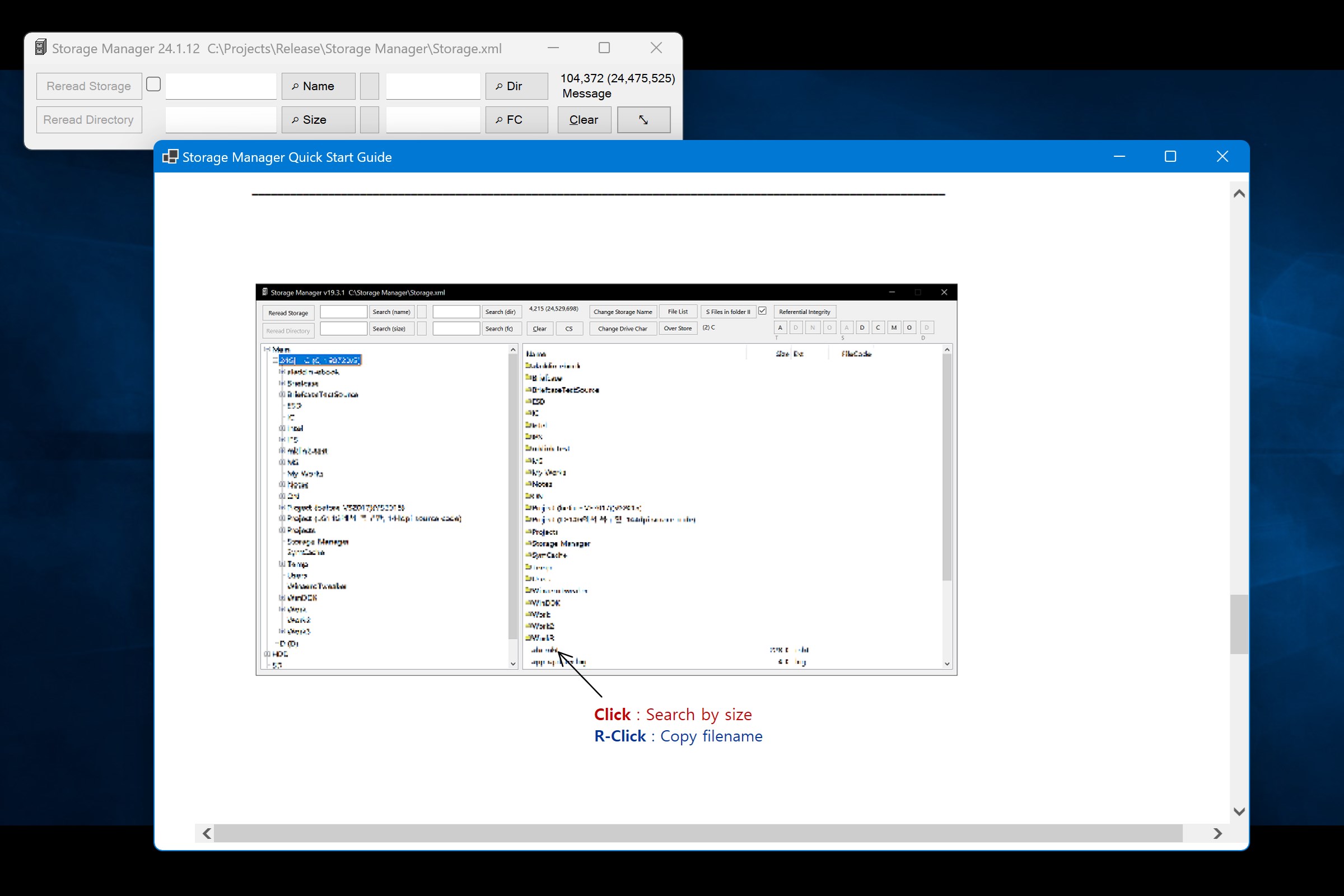Screen dimensions: 1344x896
Task: Click the FC search button
Action: pos(516,120)
